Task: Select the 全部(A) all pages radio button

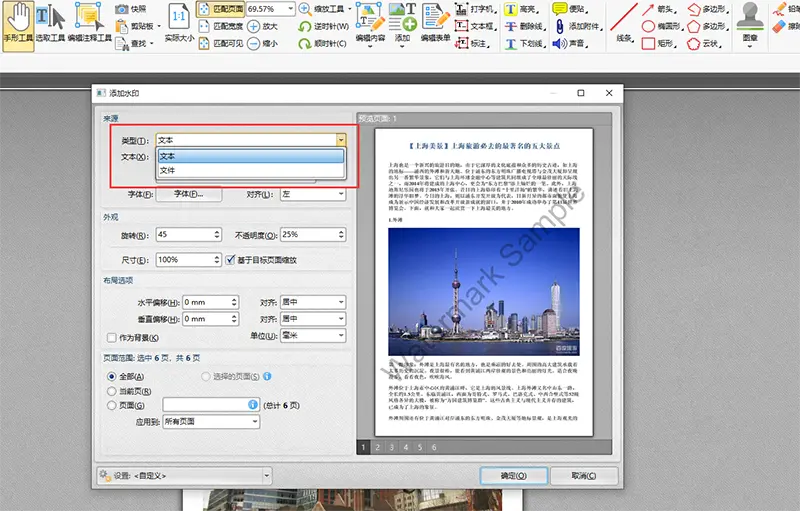Action: pos(112,376)
